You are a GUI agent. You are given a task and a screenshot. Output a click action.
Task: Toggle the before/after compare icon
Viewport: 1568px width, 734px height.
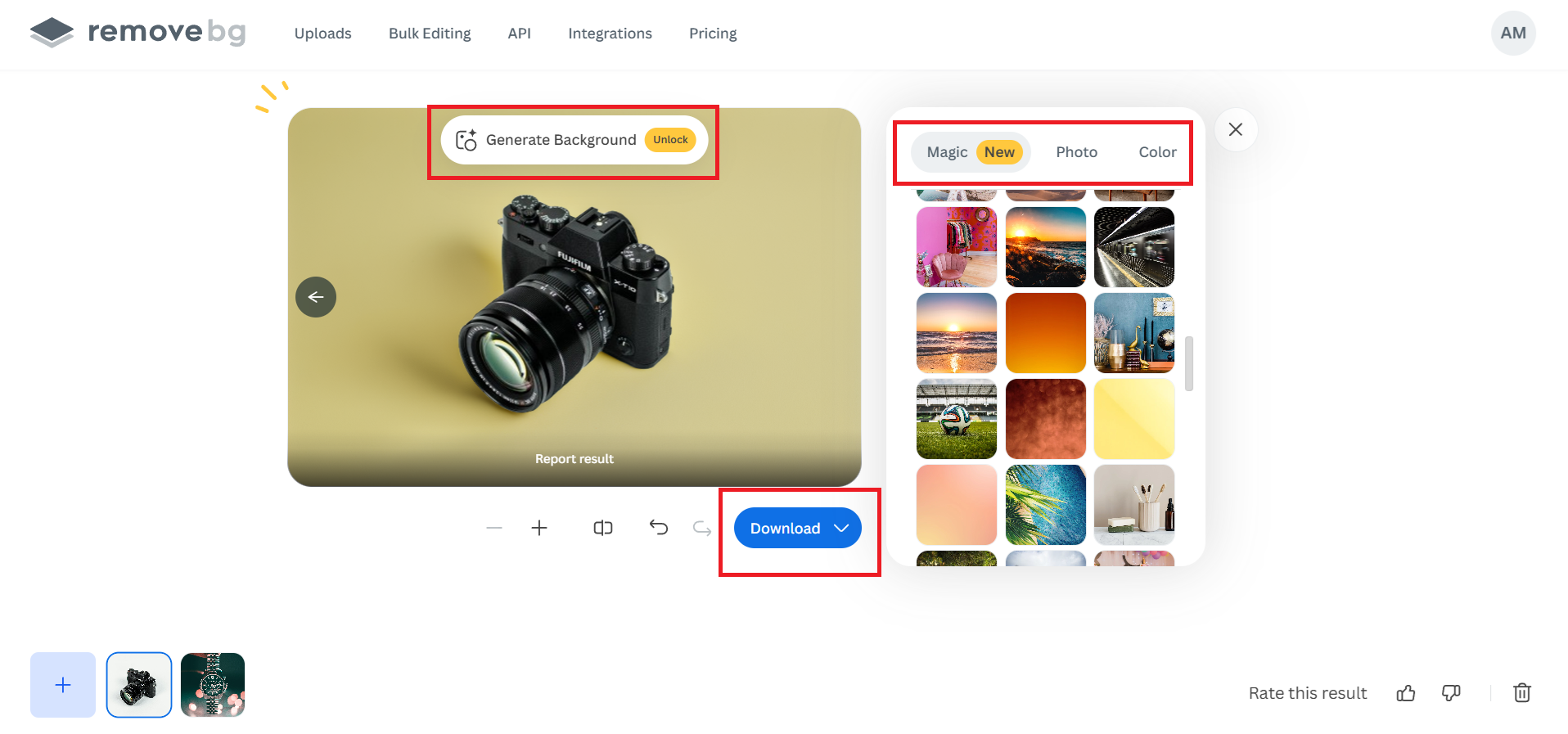[603, 529]
